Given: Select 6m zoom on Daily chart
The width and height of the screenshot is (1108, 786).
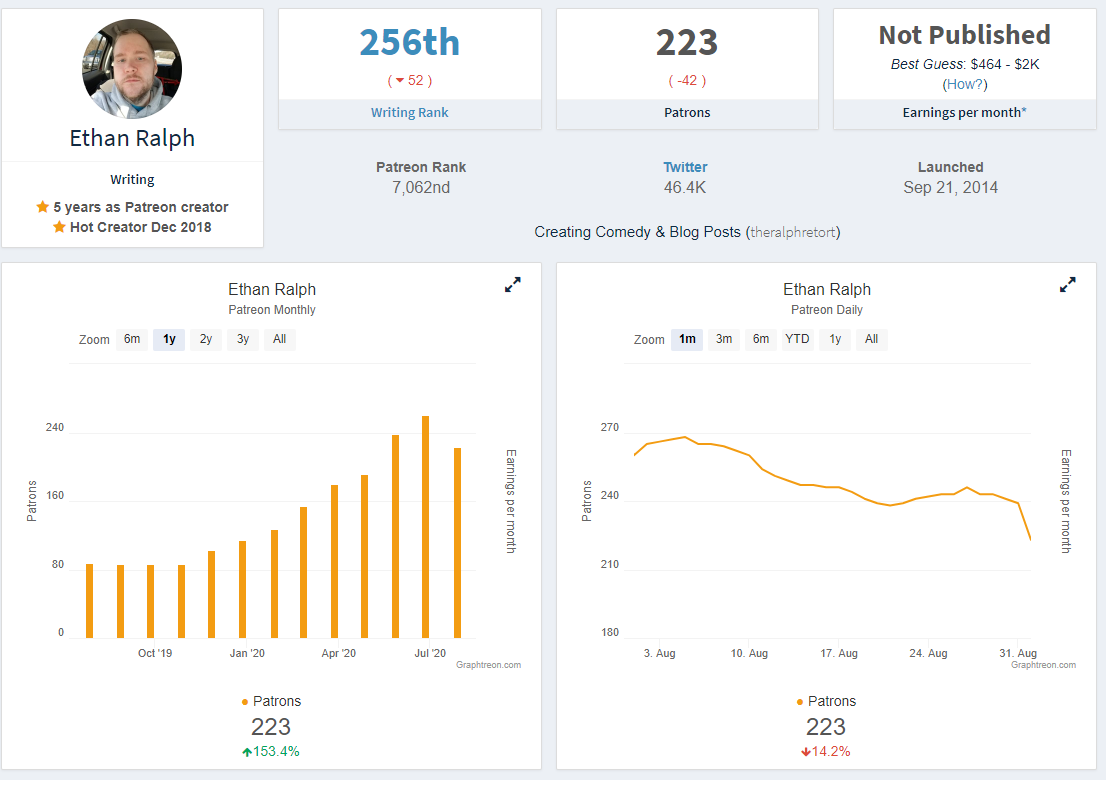Looking at the screenshot, I should click(760, 339).
